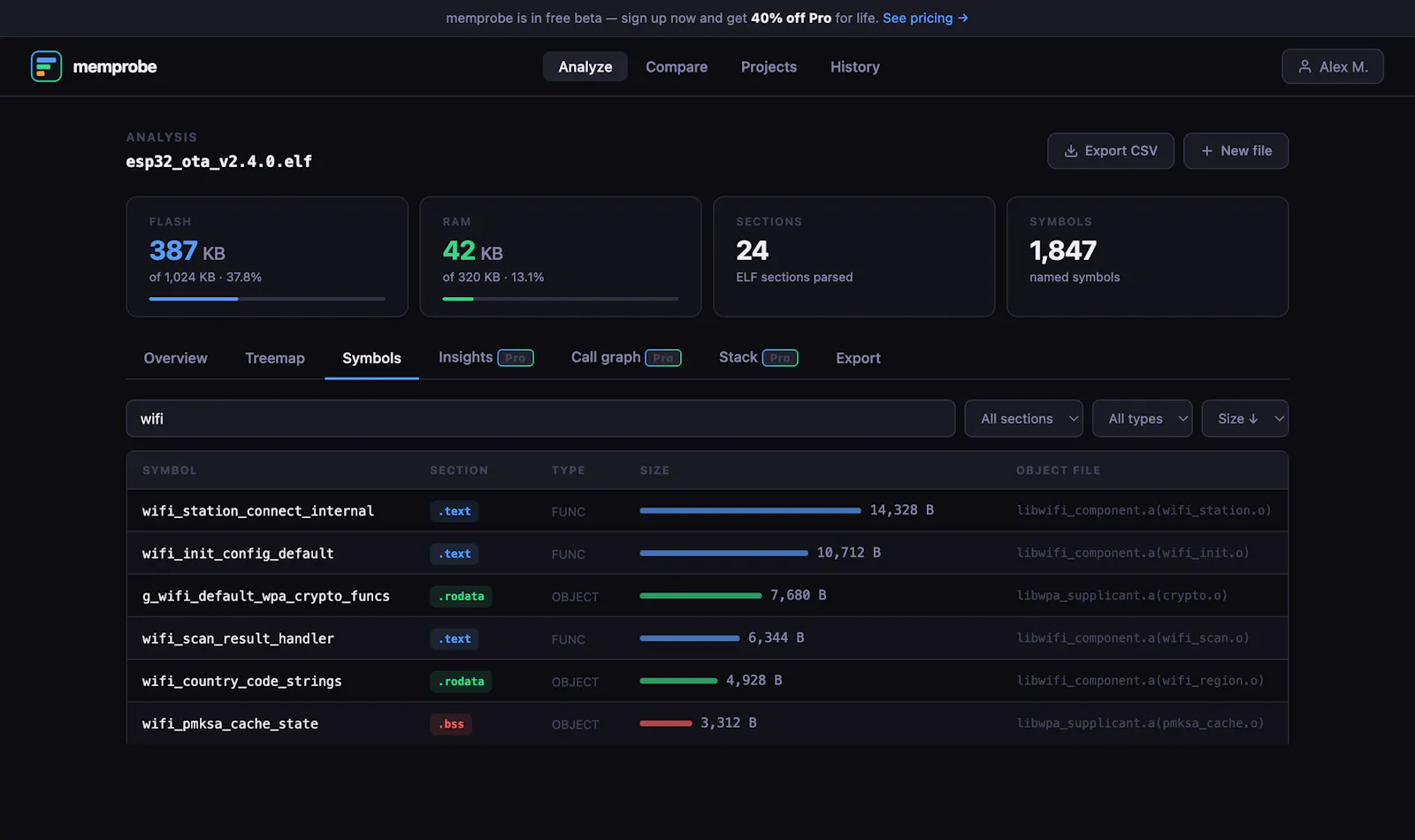
Task: Click the Pro badge next to Insights
Action: (x=516, y=358)
